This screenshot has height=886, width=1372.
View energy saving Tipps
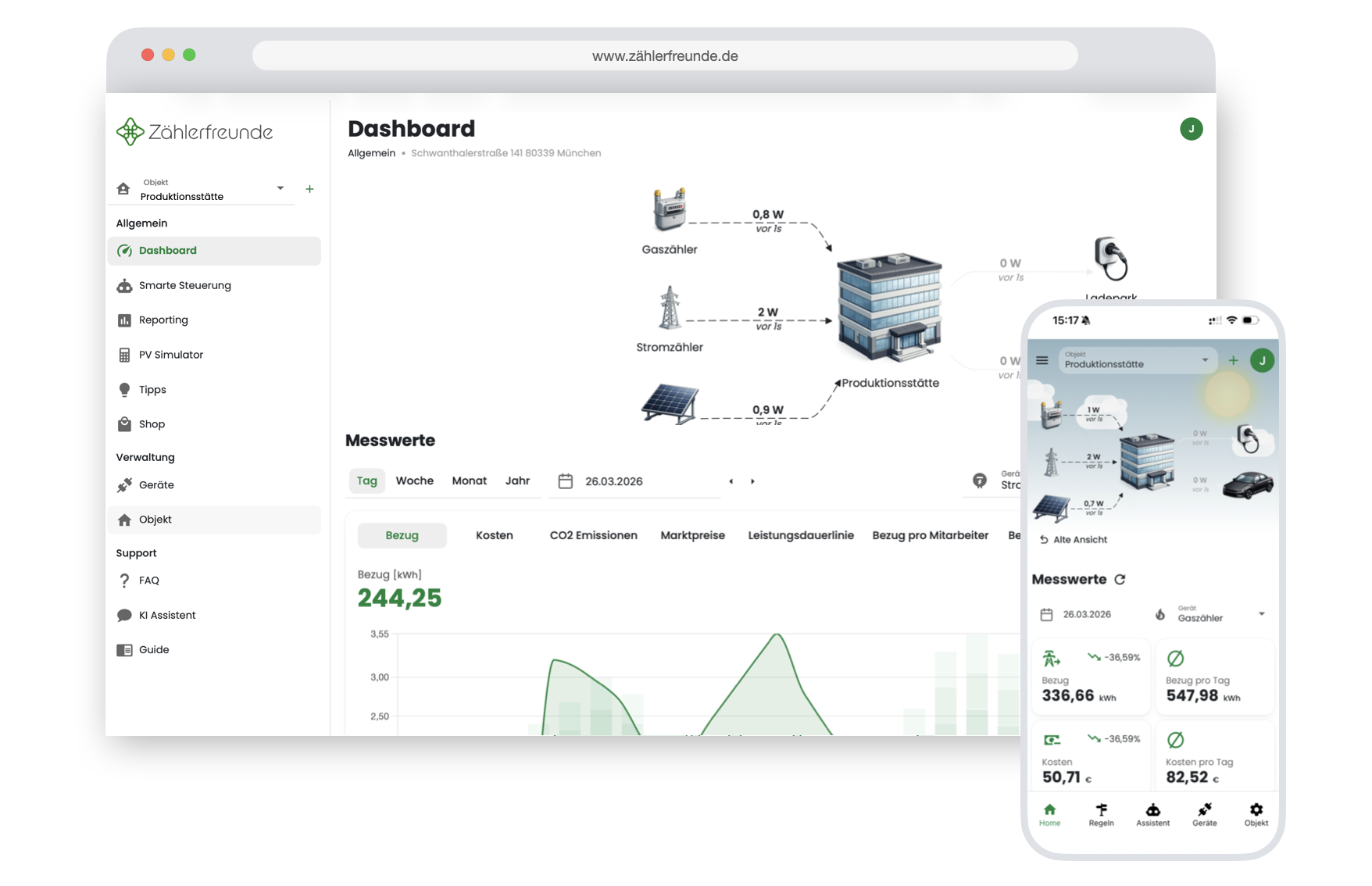pyautogui.click(x=152, y=389)
